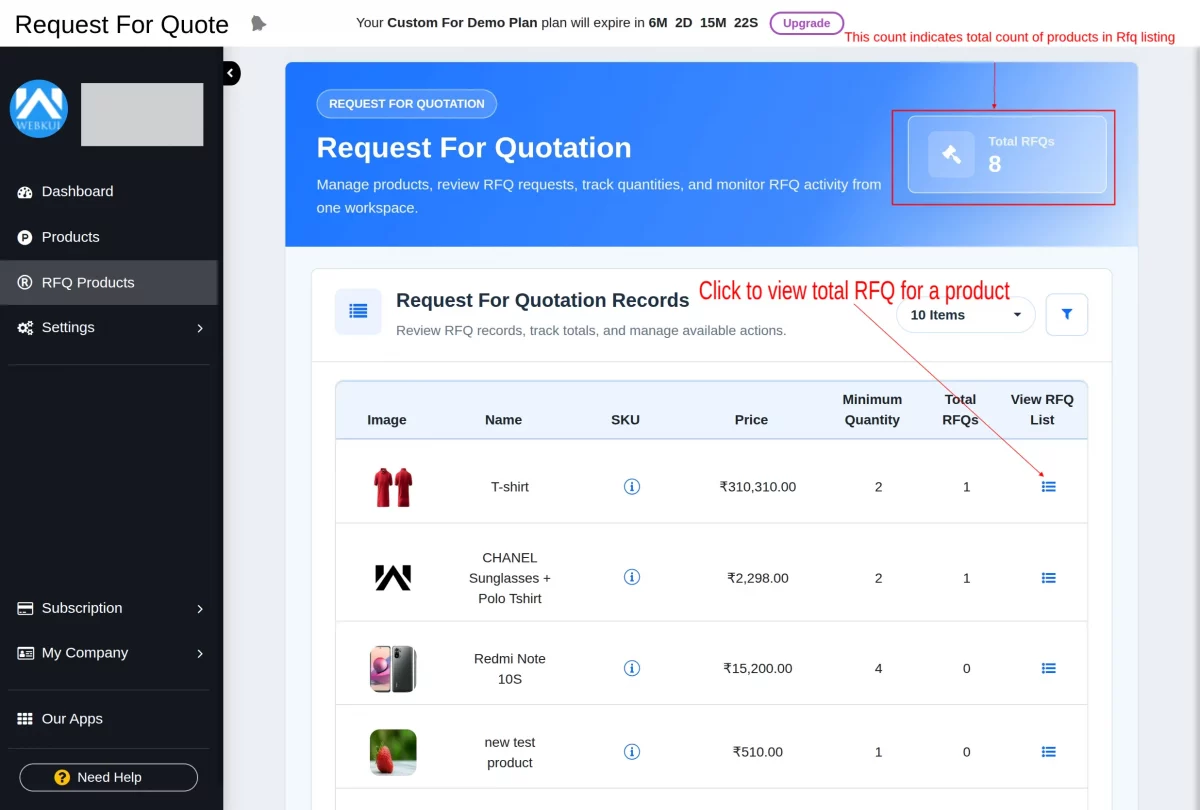Click the Webkul logo avatar
The width and height of the screenshot is (1200, 810).
coord(39,109)
